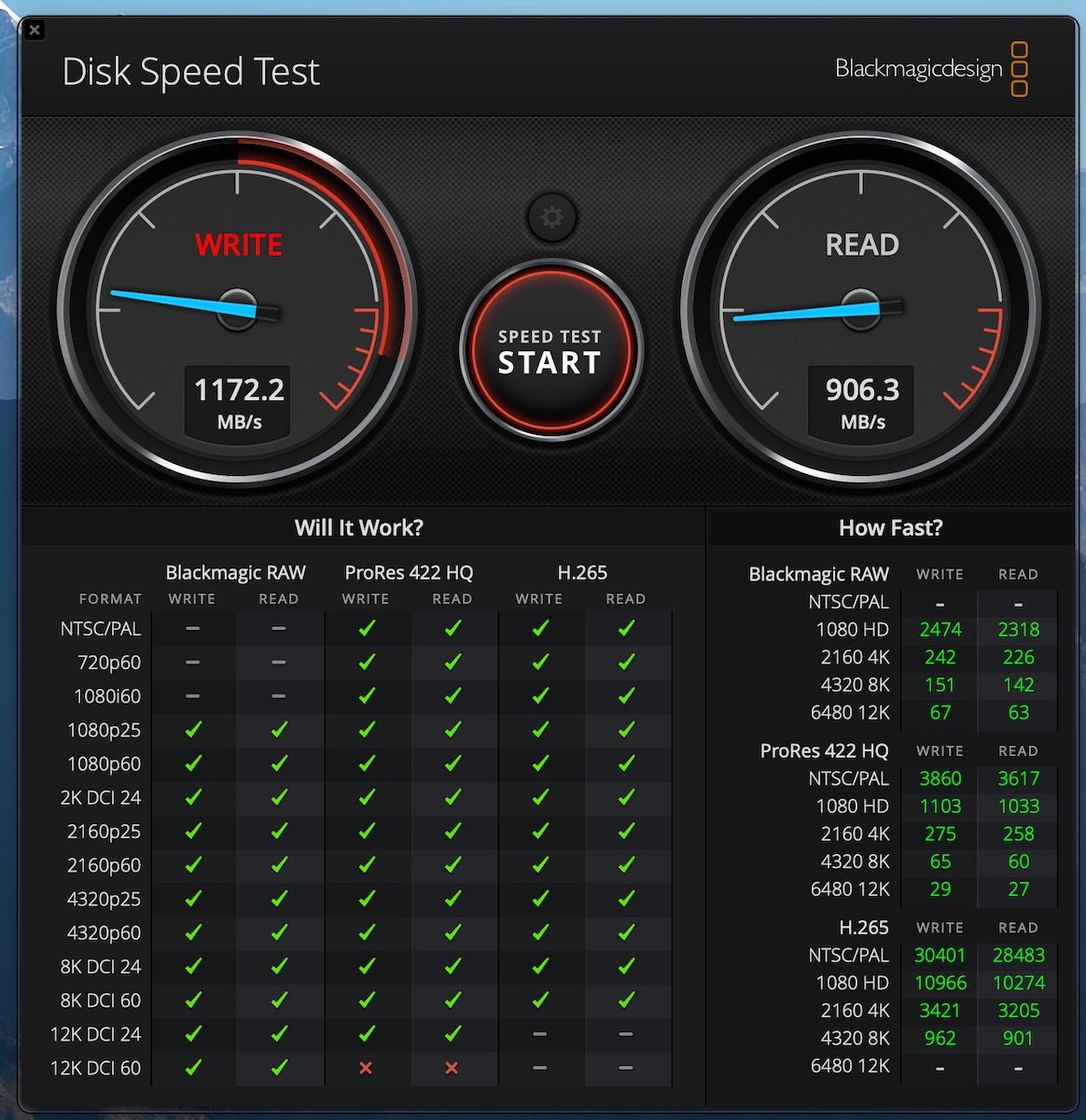Click the 142 Blackmagic RAW 4320 8K read value
The height and width of the screenshot is (1120, 1086).
click(x=1018, y=685)
